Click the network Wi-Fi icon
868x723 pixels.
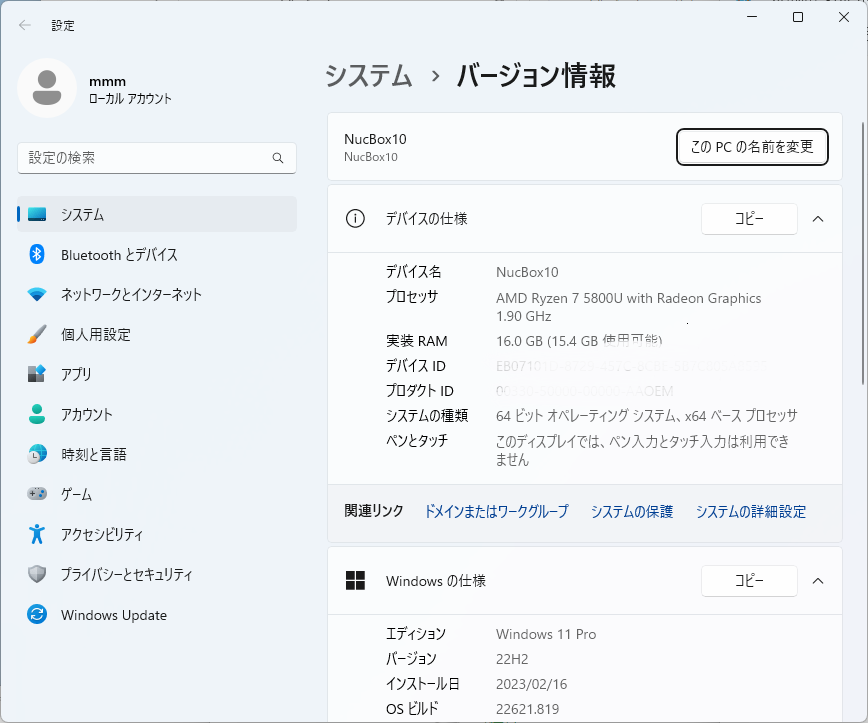pyautogui.click(x=37, y=294)
